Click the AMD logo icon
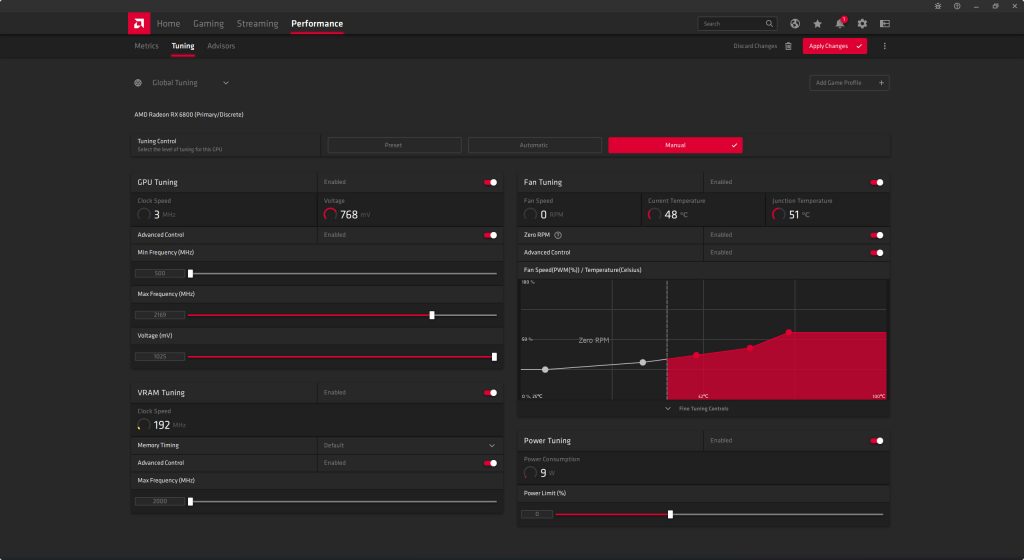Image resolution: width=1024 pixels, height=560 pixels. [140, 23]
